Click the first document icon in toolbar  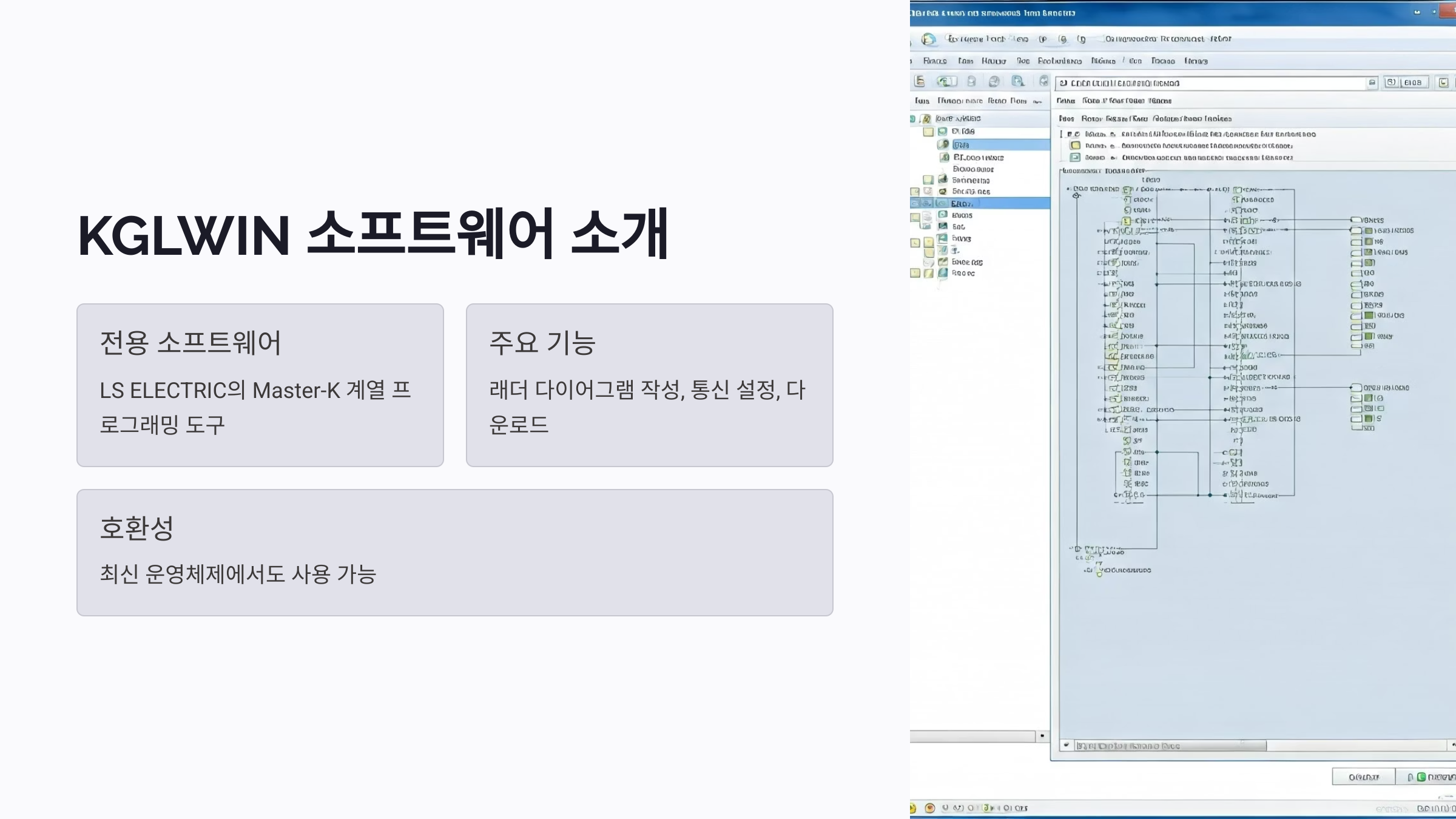(920, 81)
